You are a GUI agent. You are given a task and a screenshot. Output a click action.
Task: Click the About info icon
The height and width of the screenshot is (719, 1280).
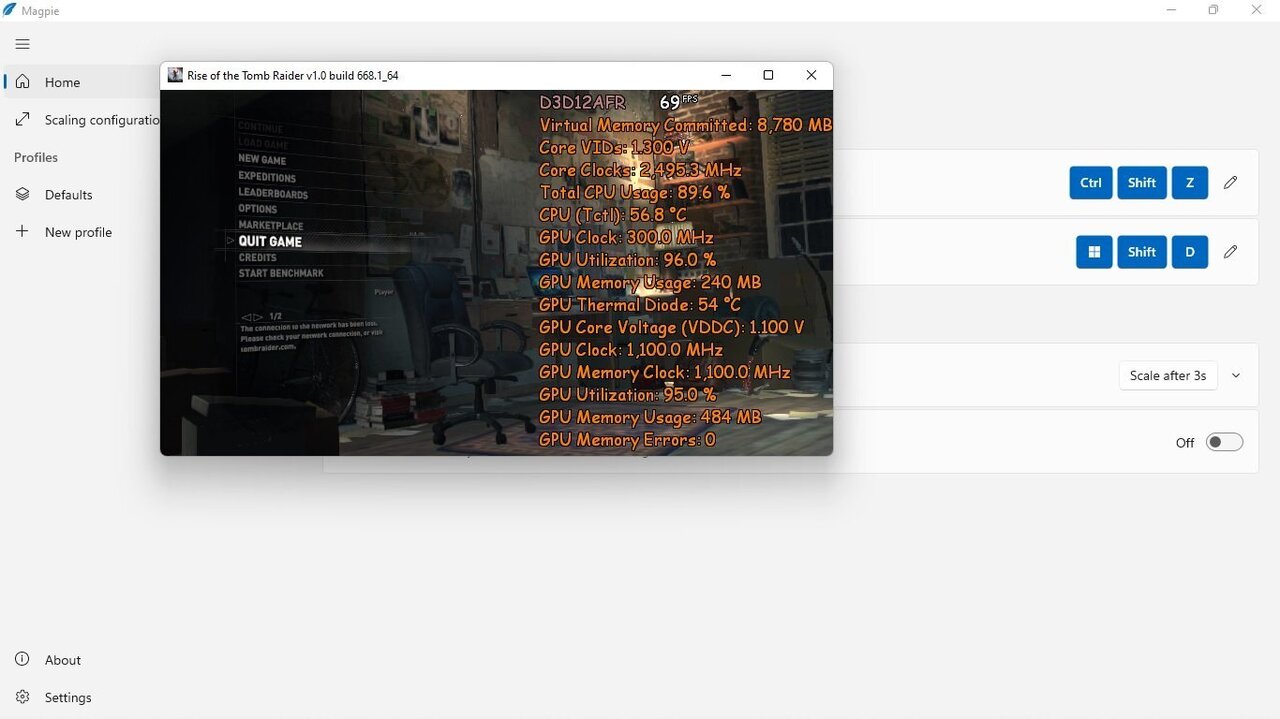[22, 660]
